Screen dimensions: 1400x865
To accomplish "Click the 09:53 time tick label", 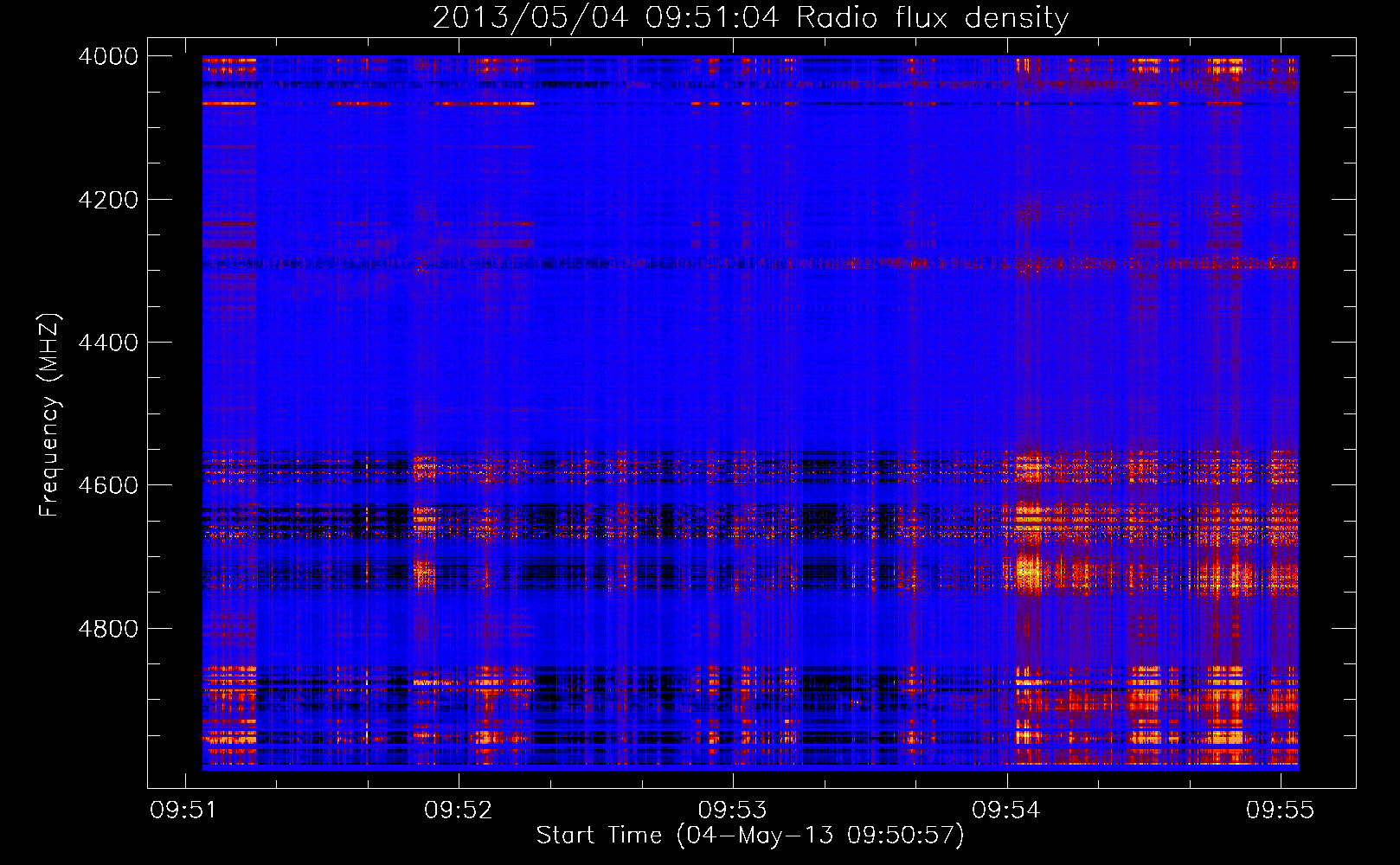I will pyautogui.click(x=733, y=811).
